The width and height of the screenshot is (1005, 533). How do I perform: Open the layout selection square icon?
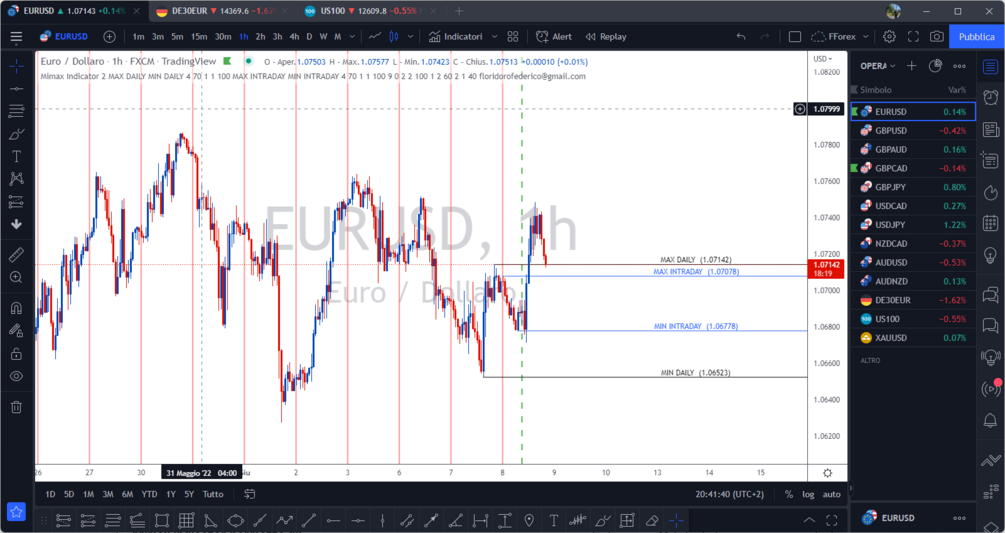click(795, 37)
